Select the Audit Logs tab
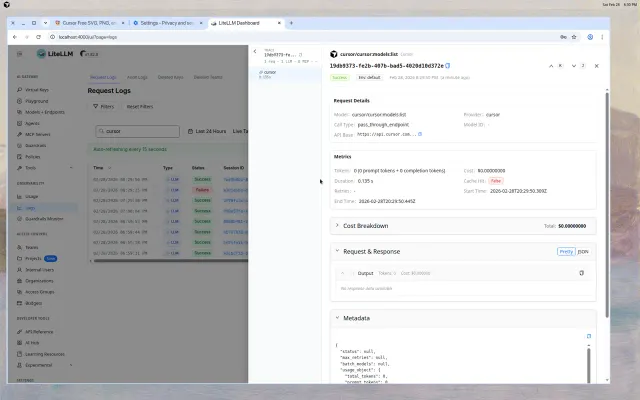640x400 pixels. click(x=137, y=77)
